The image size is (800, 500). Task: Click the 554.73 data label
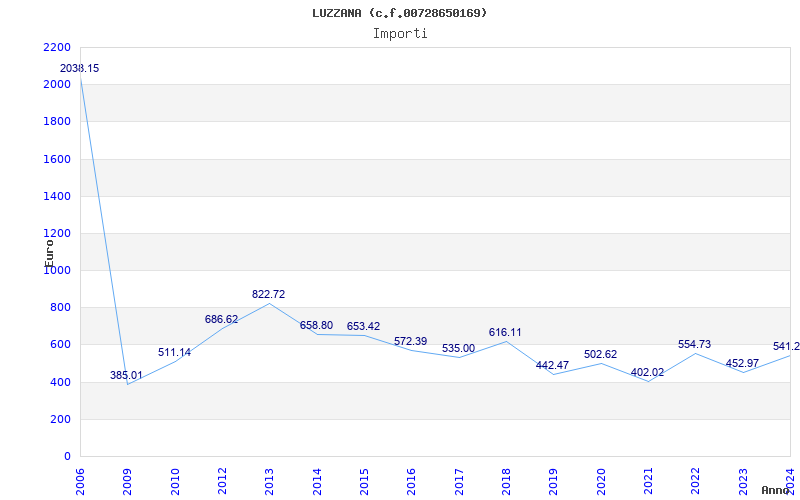[x=694, y=344]
